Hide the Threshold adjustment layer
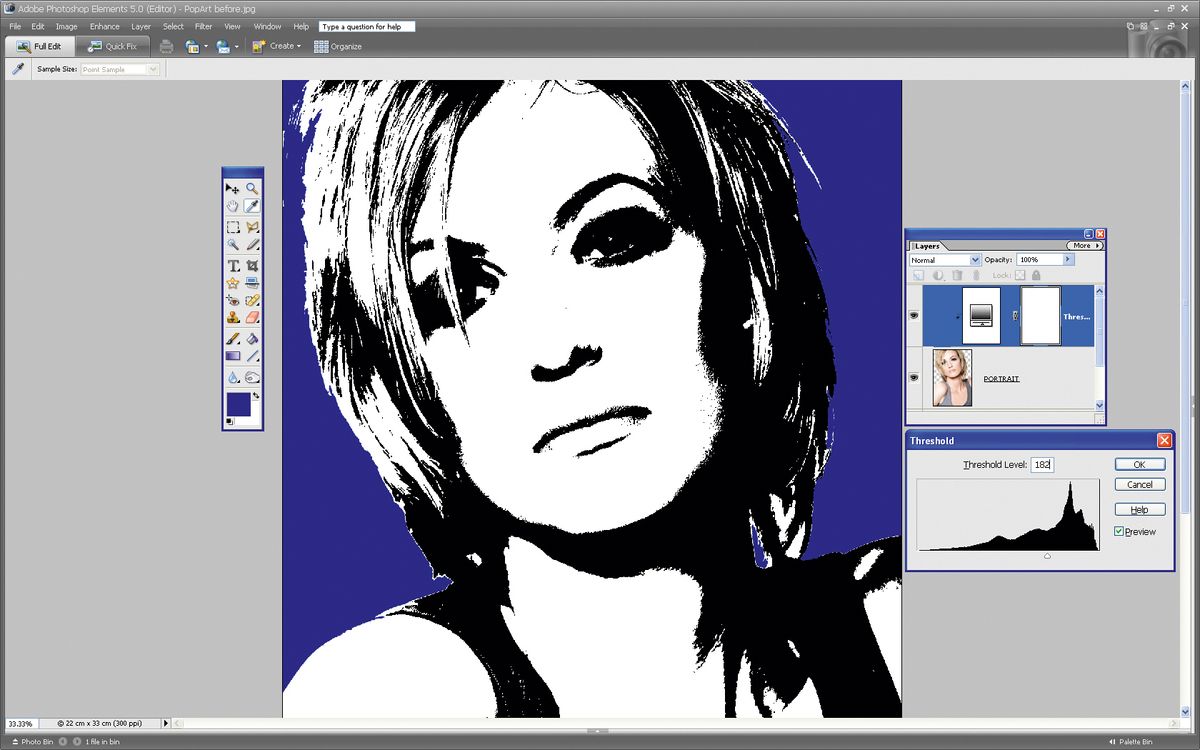1200x750 pixels. (x=914, y=314)
